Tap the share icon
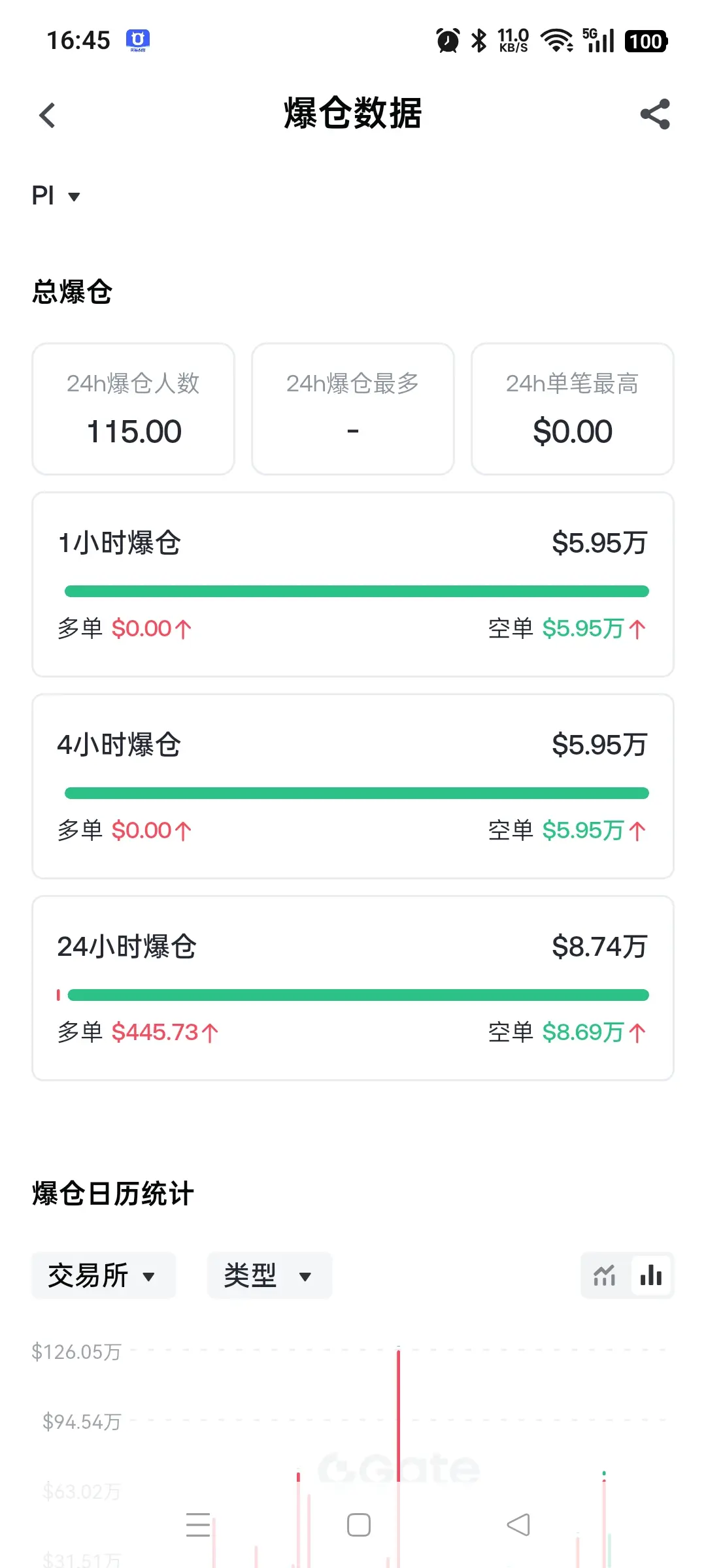706x1568 pixels. tap(655, 114)
